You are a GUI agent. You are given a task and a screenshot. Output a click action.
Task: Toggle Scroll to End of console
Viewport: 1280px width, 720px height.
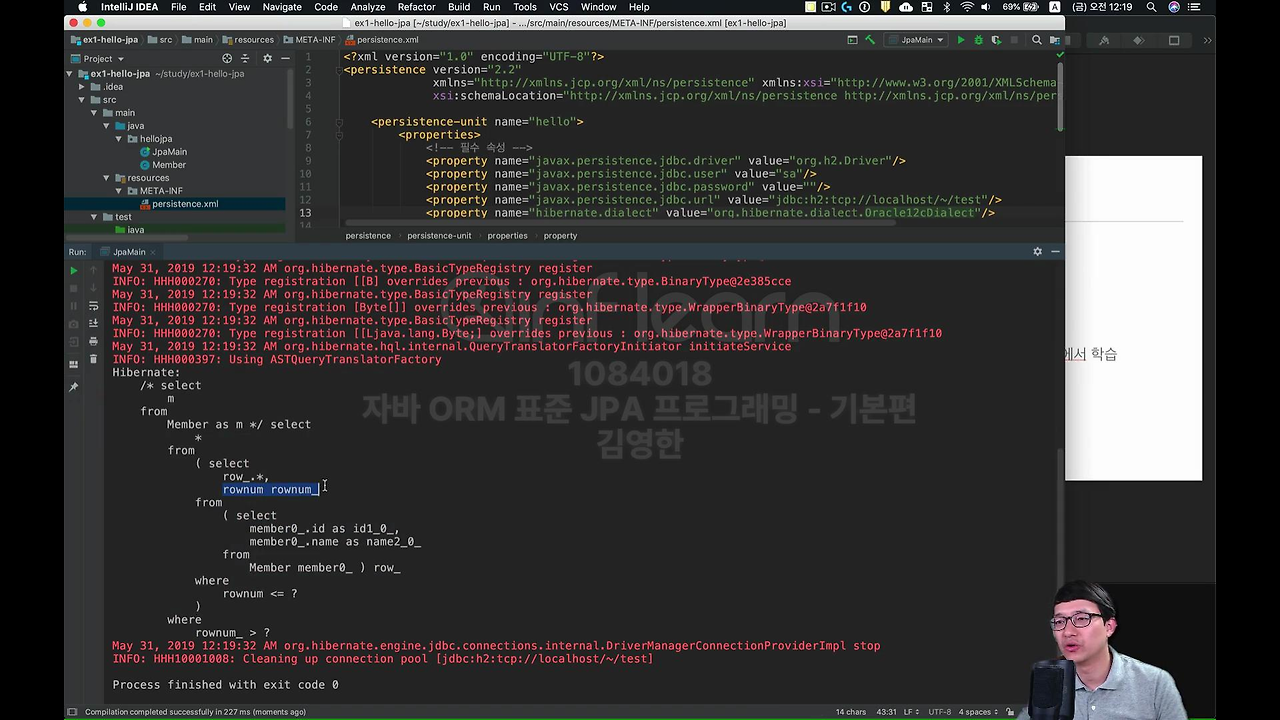[x=93, y=324]
